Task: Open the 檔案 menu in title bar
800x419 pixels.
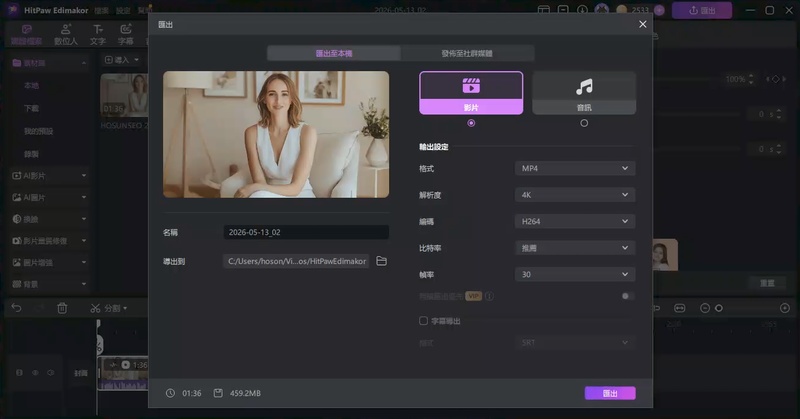Action: point(102,10)
